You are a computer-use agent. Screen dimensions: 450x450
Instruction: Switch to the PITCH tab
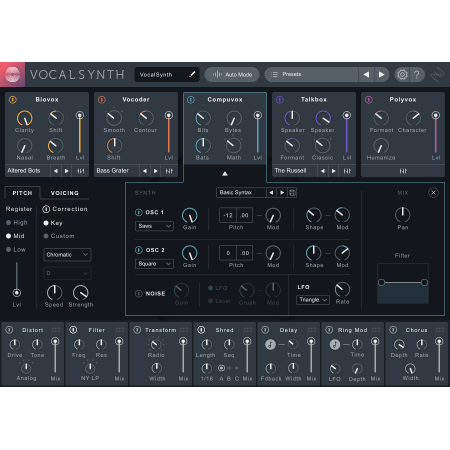point(22,193)
